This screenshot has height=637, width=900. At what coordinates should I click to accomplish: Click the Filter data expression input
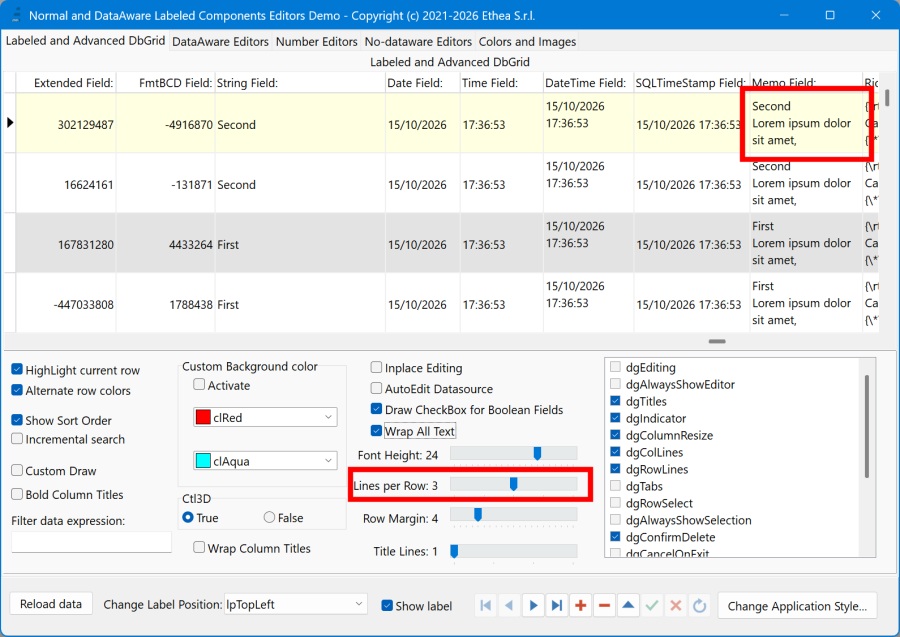click(91, 542)
